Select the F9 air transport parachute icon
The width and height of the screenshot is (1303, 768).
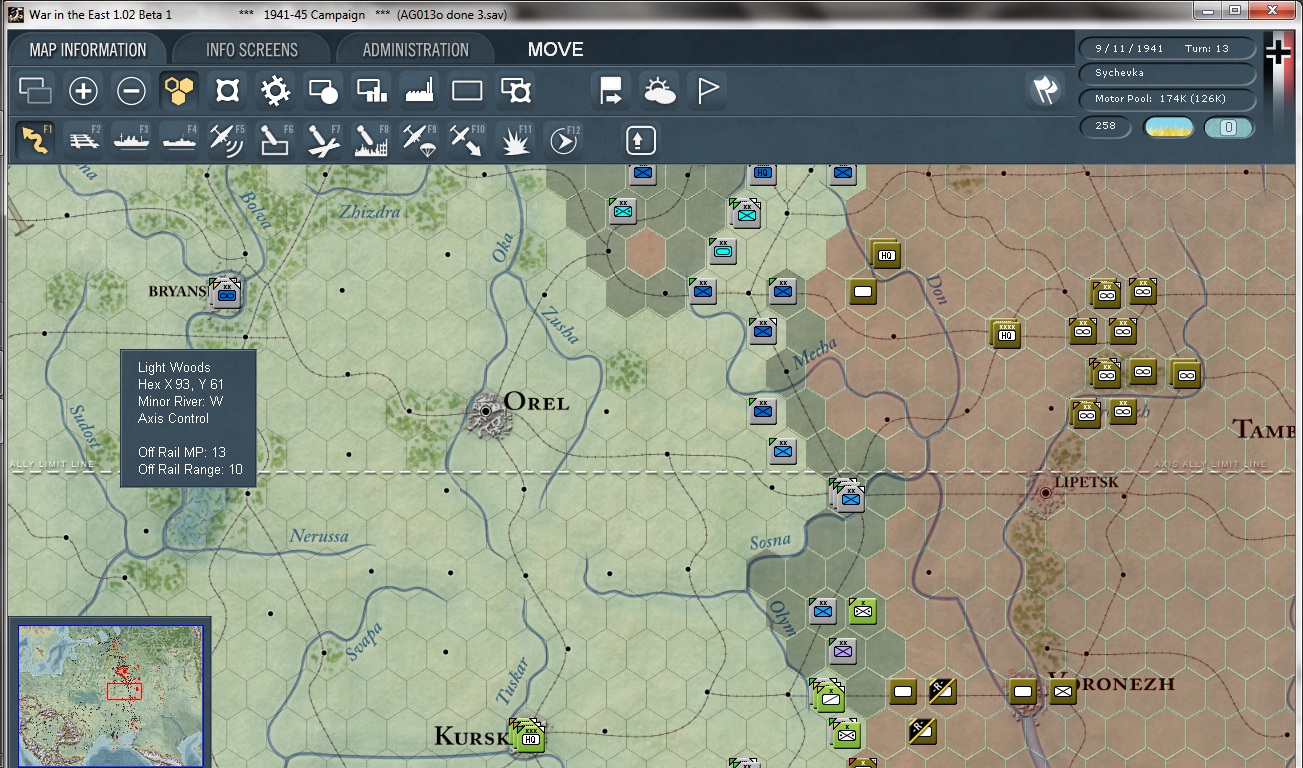[x=419, y=140]
